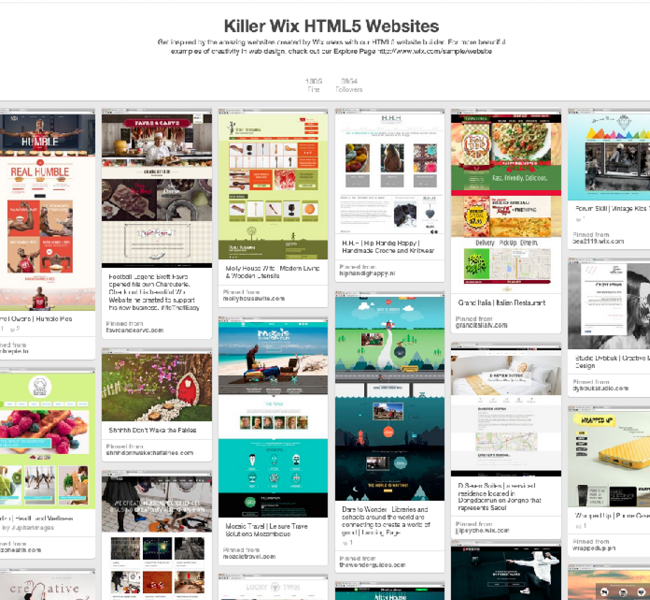Click the heart like count on Real Humble pin

(15, 329)
